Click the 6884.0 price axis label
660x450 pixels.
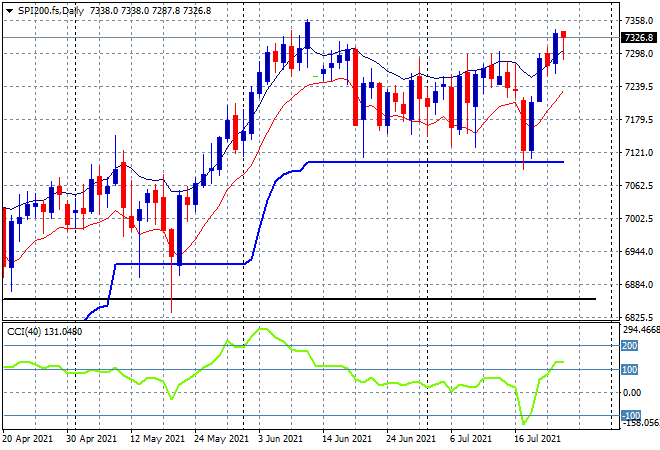(639, 285)
